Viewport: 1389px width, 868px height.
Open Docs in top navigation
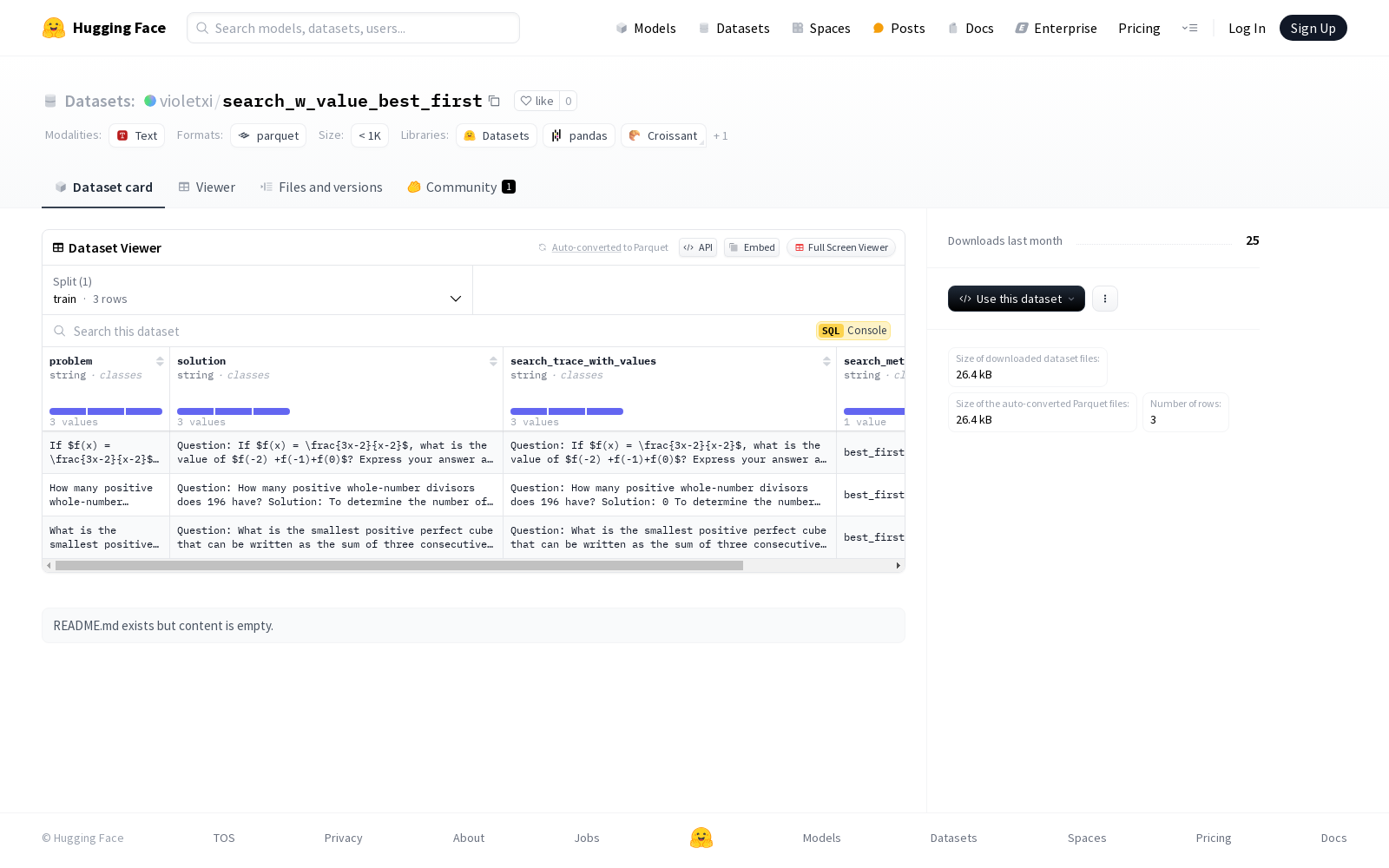[x=971, y=28]
